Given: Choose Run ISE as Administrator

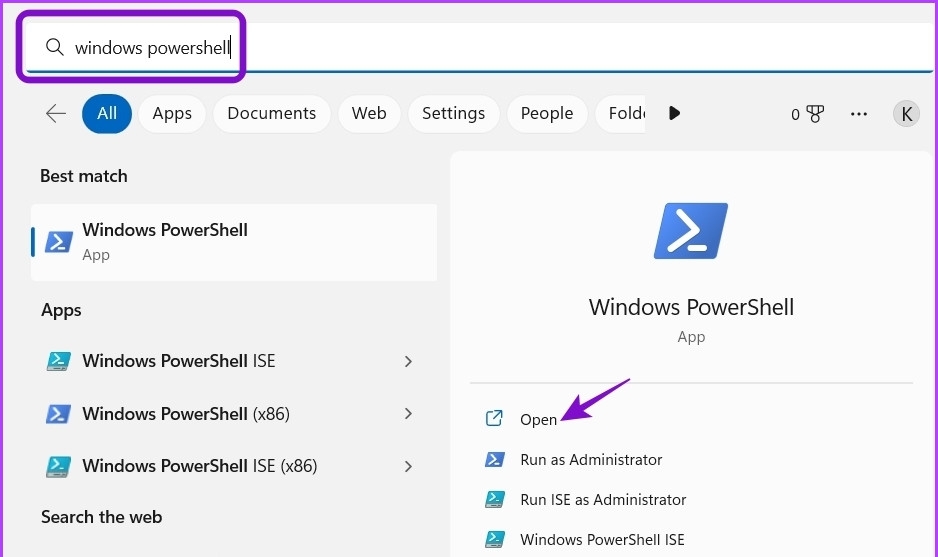Looking at the screenshot, I should click(603, 500).
